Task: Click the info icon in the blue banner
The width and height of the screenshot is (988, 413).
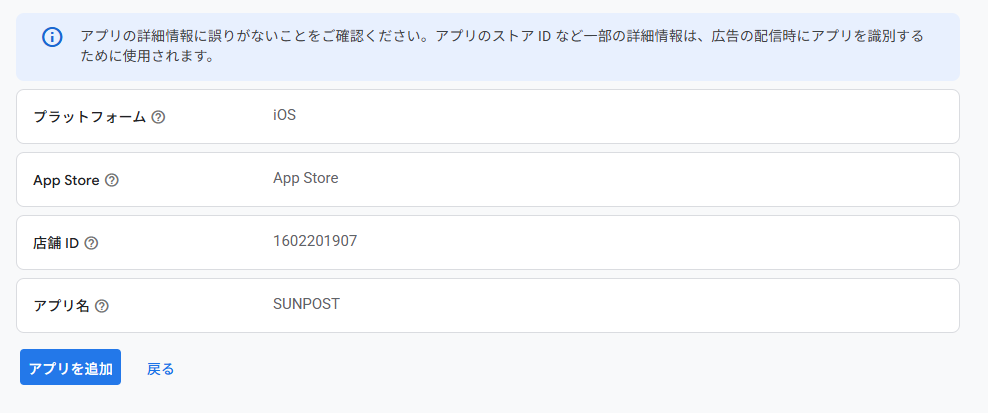Action: pos(52,37)
